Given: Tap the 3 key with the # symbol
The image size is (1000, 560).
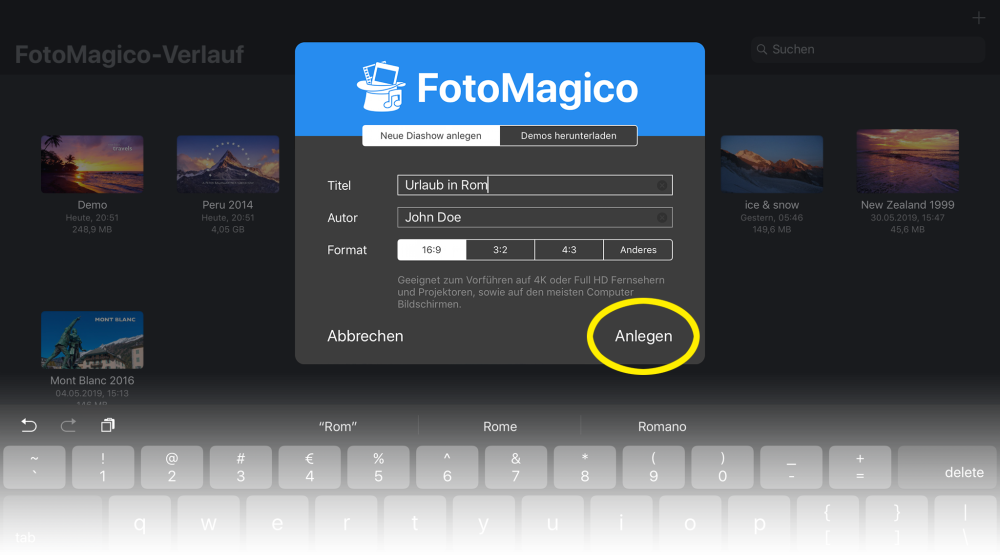Looking at the screenshot, I should click(240, 468).
